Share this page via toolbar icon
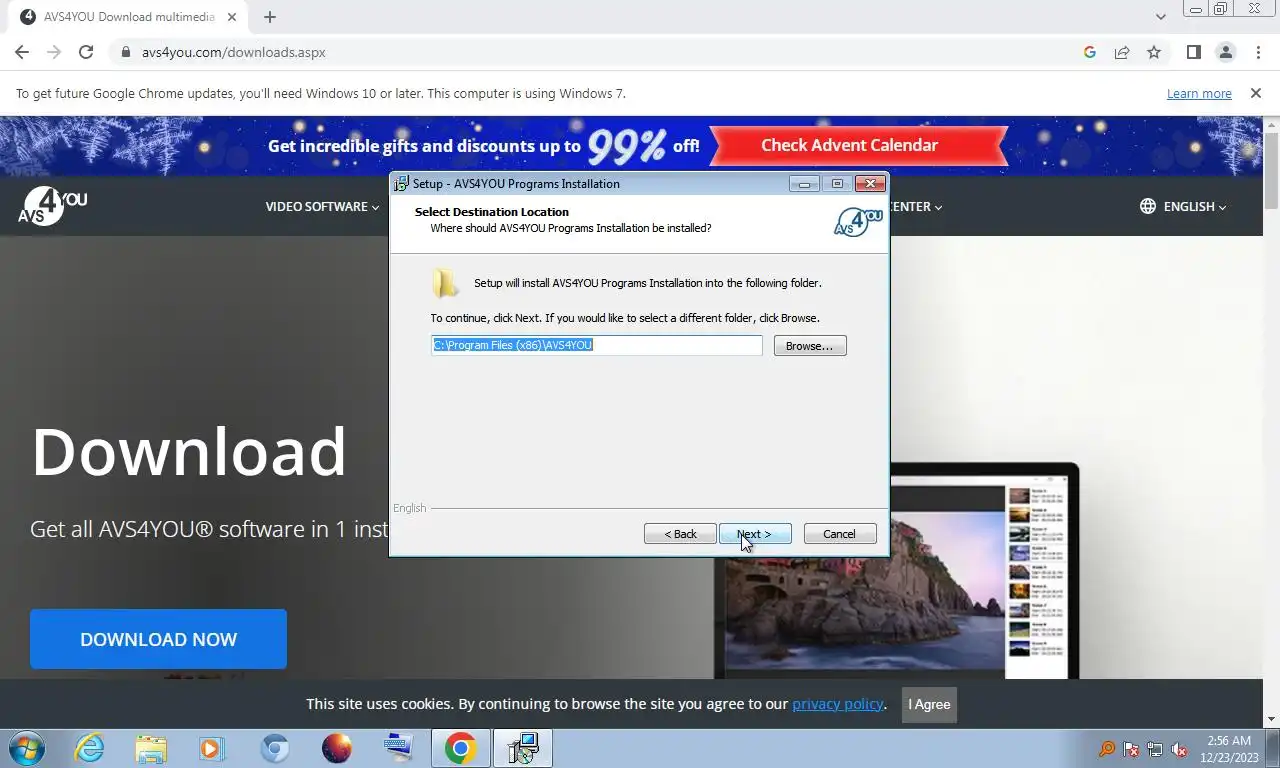 (1122, 52)
